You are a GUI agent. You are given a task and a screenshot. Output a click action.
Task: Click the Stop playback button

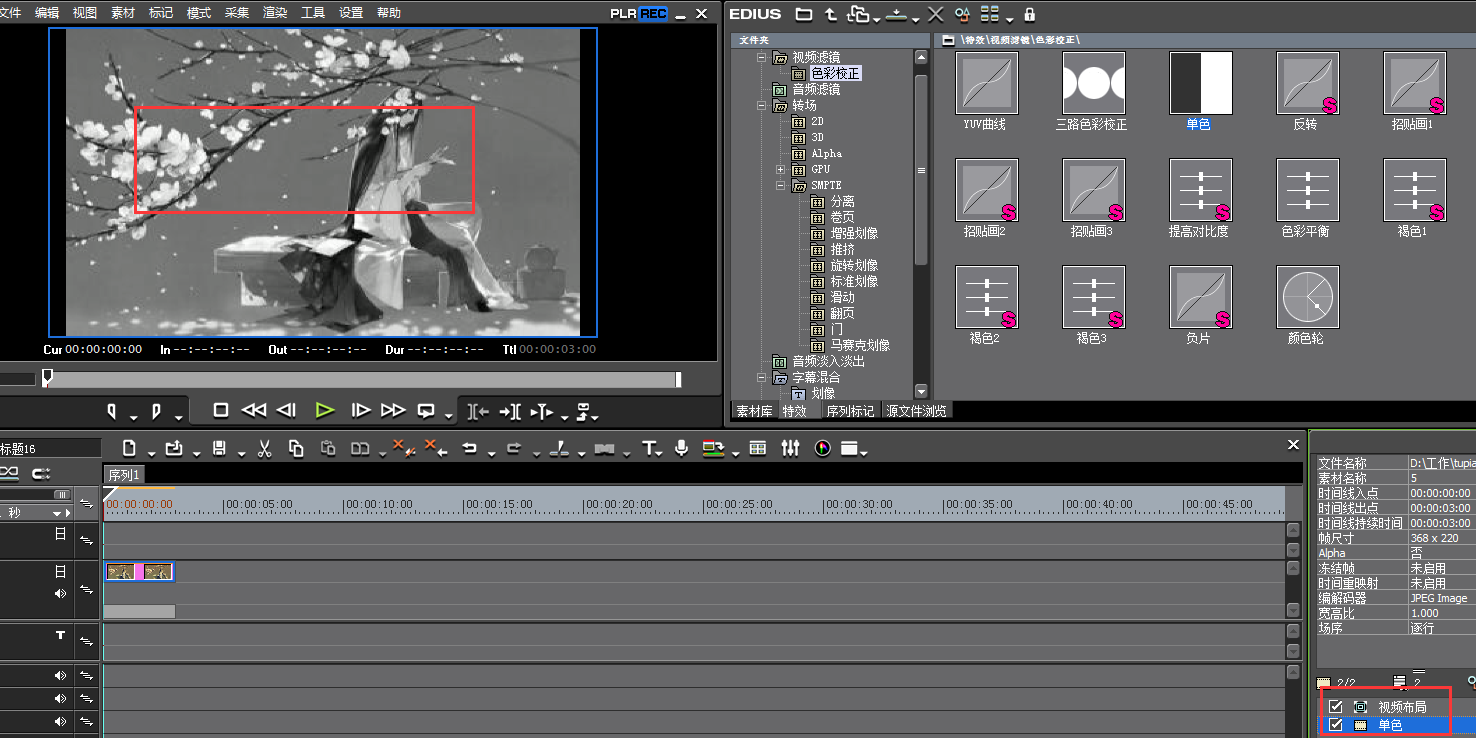coord(222,410)
